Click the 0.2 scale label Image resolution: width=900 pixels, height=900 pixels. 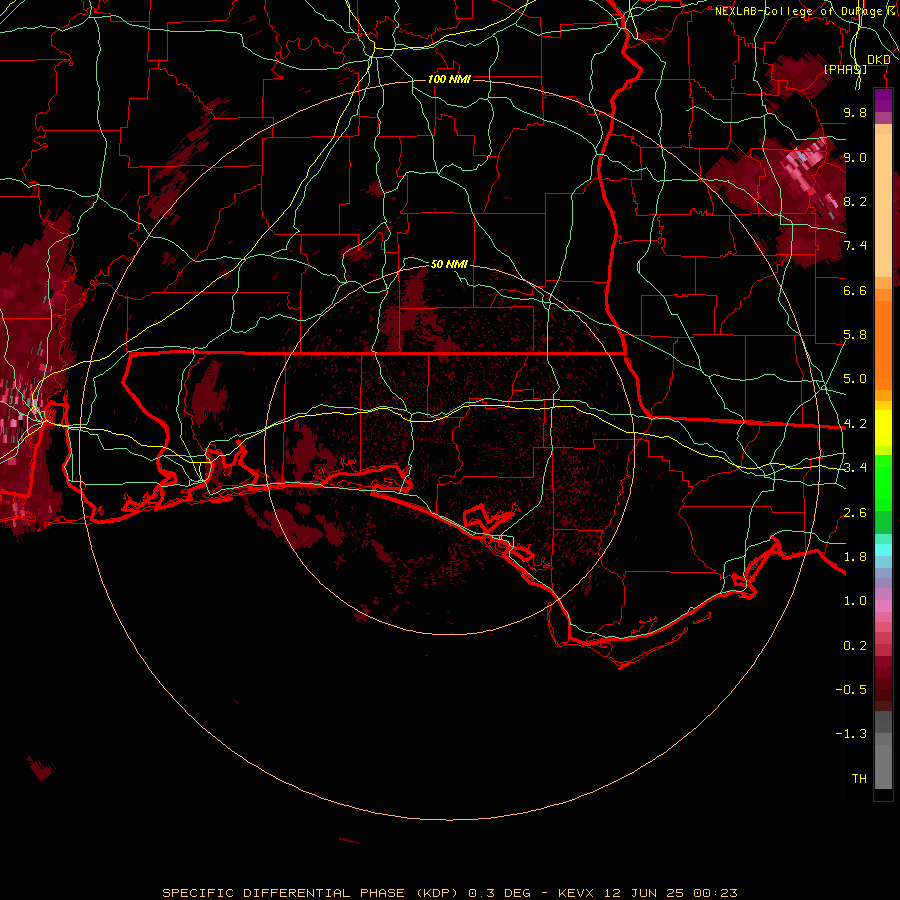click(x=855, y=646)
